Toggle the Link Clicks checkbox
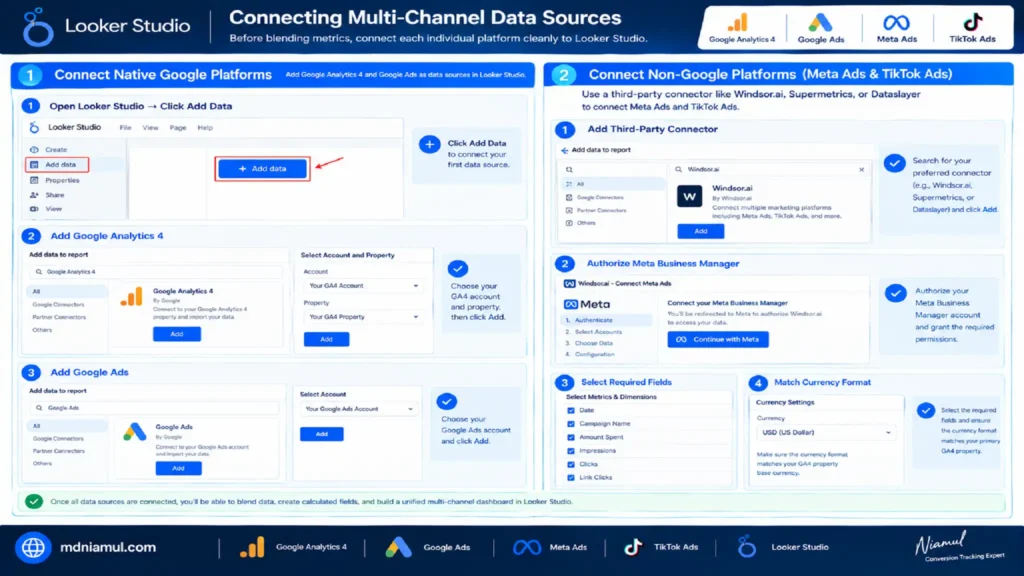 click(x=571, y=478)
